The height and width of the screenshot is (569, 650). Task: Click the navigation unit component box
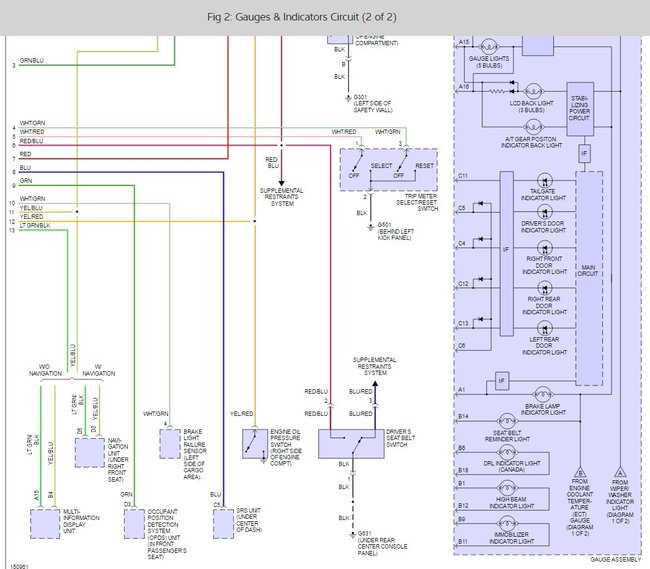pos(89,453)
